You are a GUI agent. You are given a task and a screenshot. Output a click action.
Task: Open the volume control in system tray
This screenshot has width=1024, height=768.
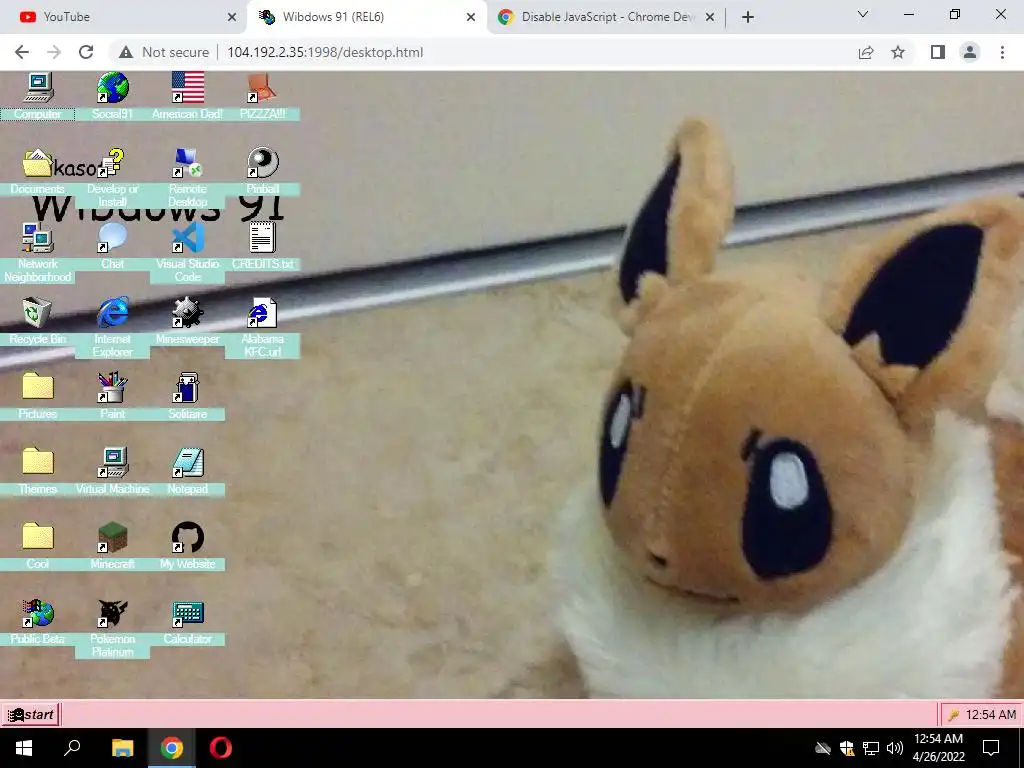895,748
